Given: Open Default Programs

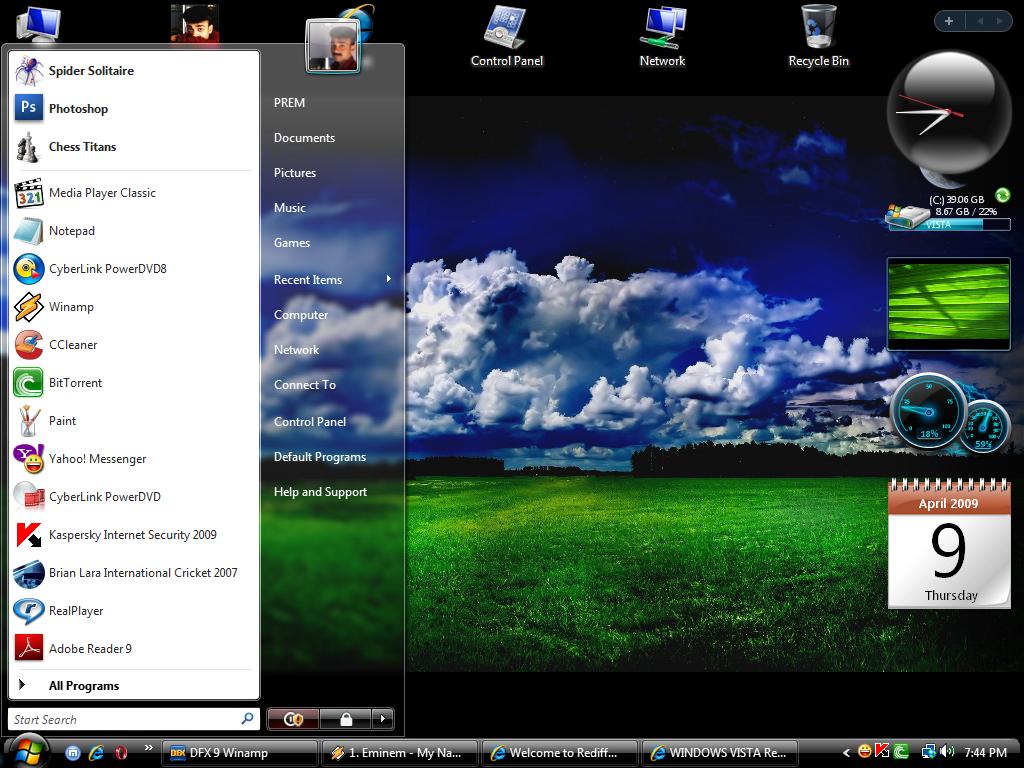Looking at the screenshot, I should (x=319, y=456).
